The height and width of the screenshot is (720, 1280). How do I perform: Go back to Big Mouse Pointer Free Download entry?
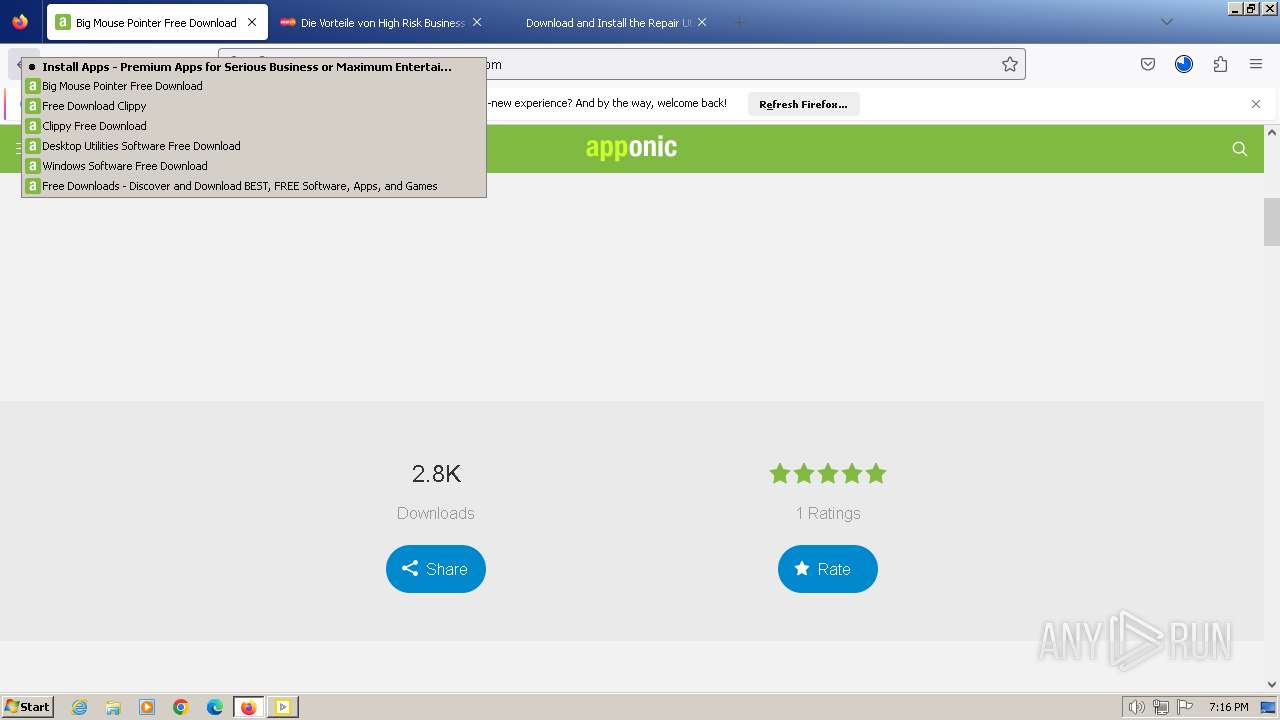254,86
